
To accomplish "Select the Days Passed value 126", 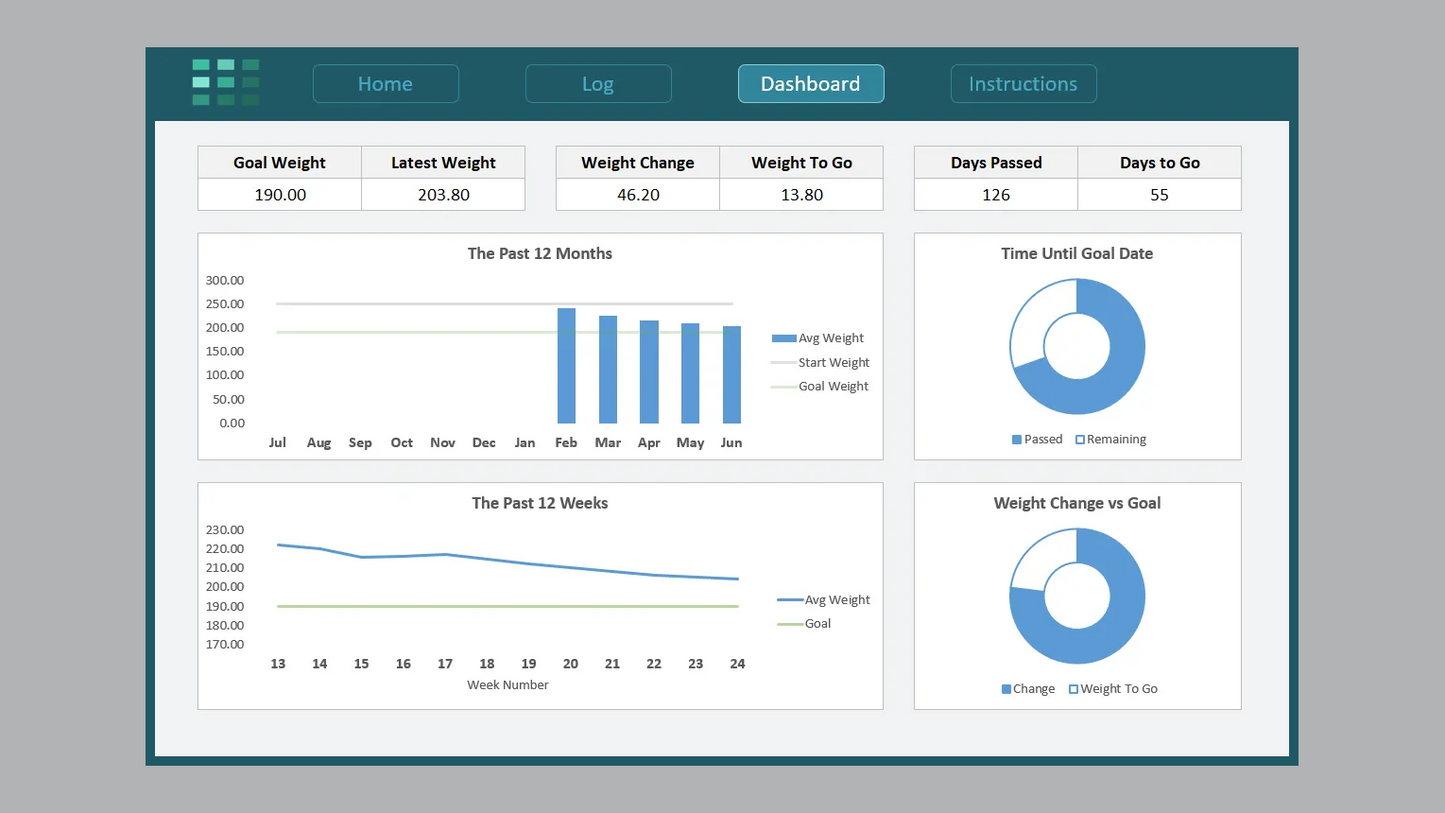I will 996,195.
